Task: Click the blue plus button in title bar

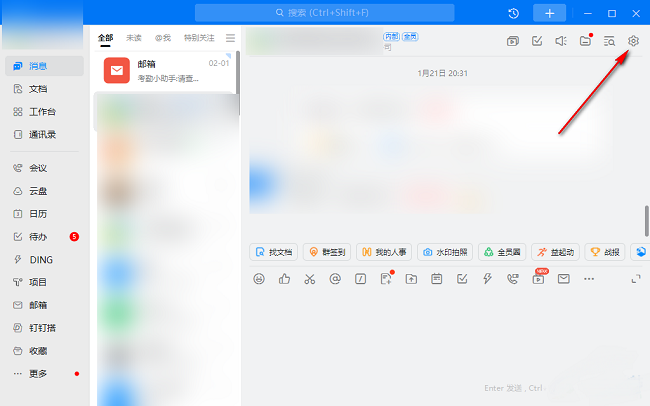Action: [548, 13]
